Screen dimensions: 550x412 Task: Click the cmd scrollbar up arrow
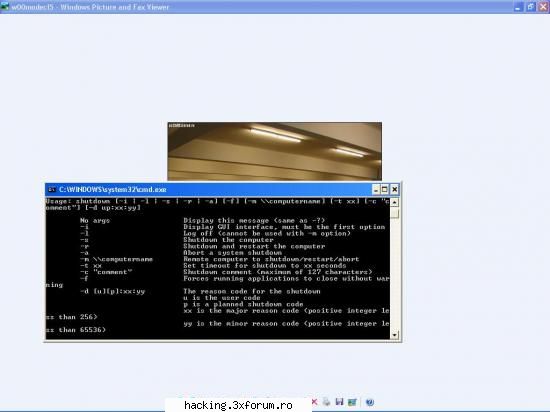(x=395, y=203)
